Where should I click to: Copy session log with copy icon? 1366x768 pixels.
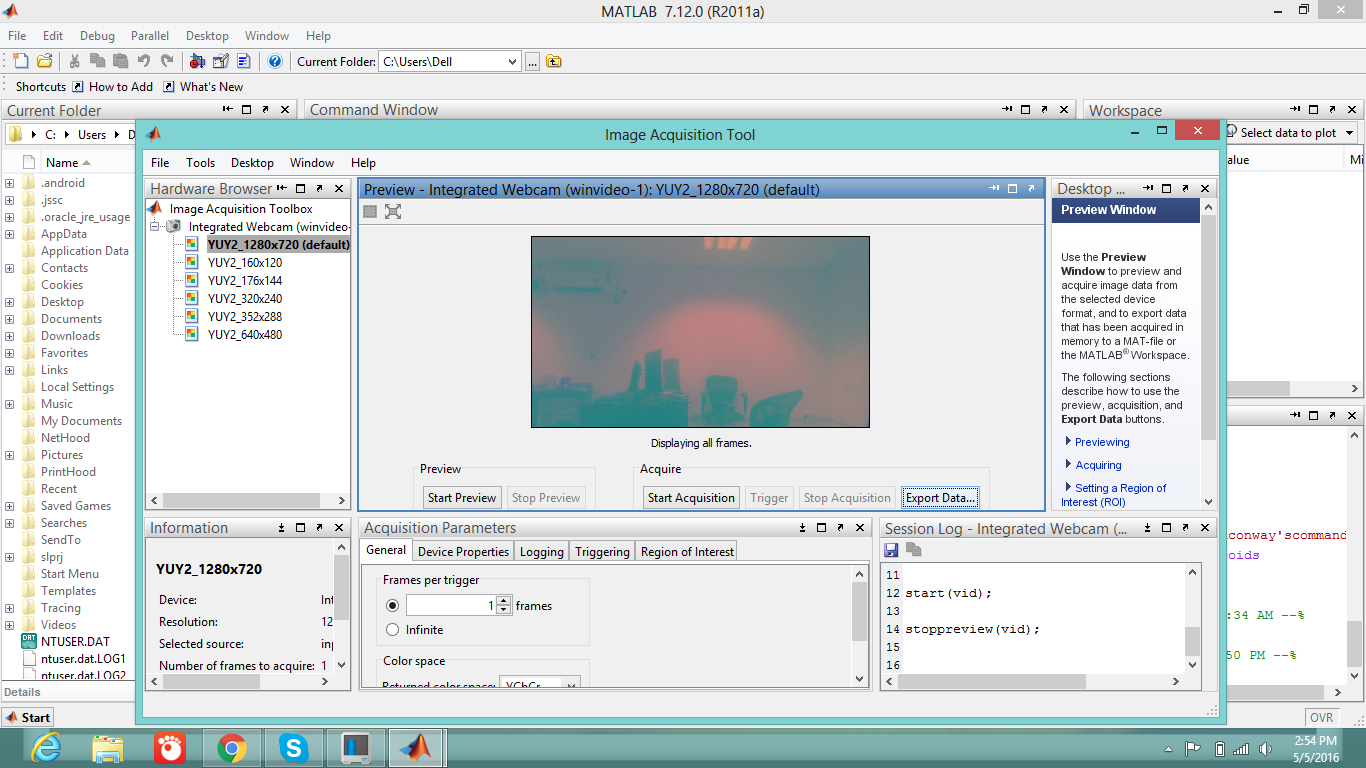(913, 549)
